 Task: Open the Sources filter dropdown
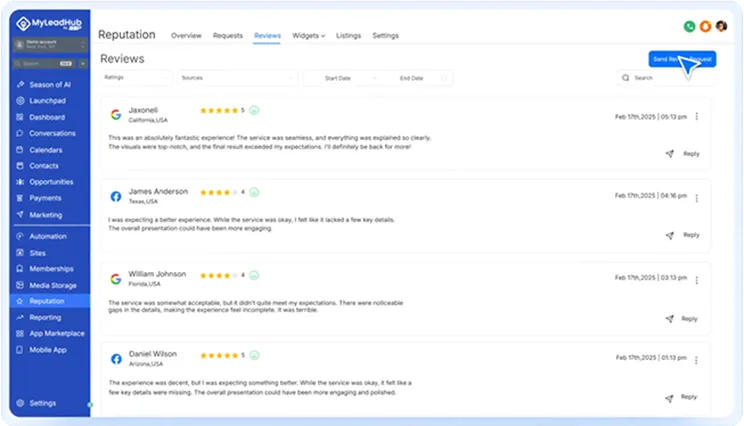point(237,78)
